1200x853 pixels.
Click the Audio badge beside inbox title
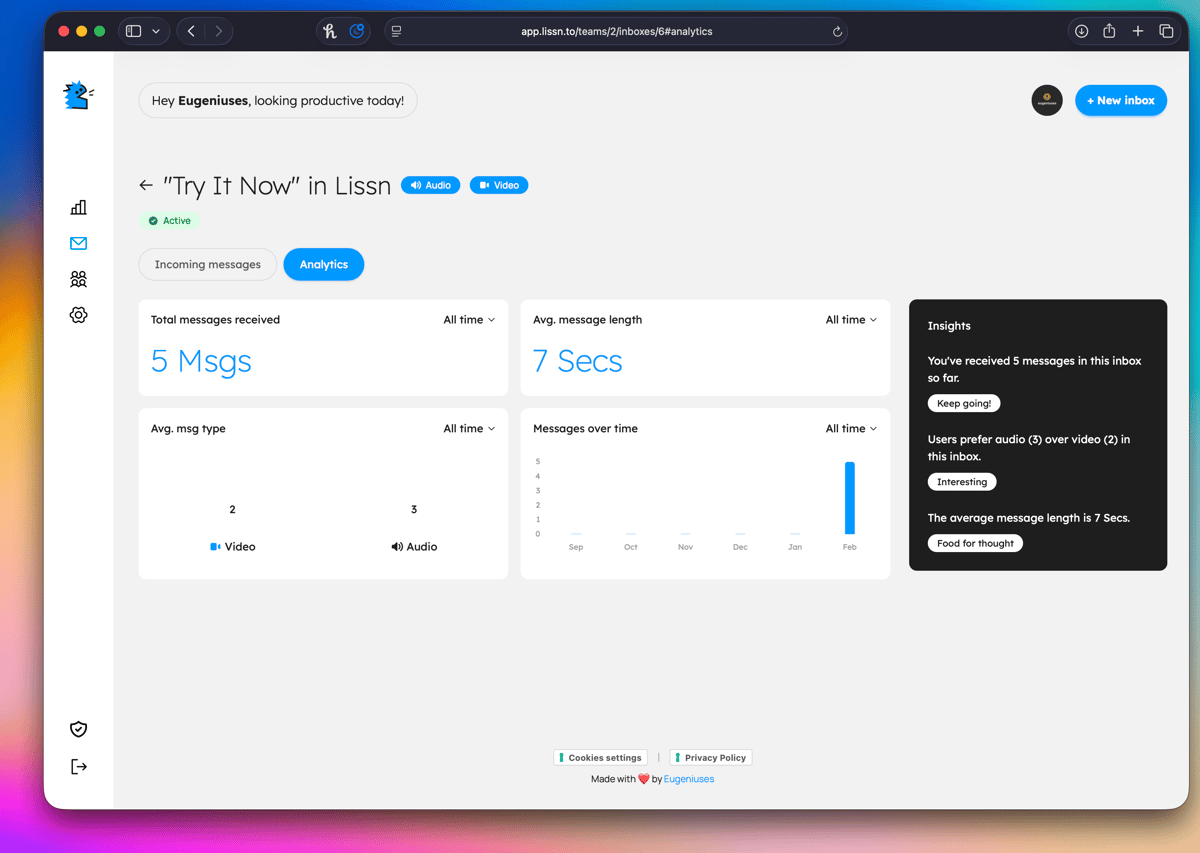431,185
